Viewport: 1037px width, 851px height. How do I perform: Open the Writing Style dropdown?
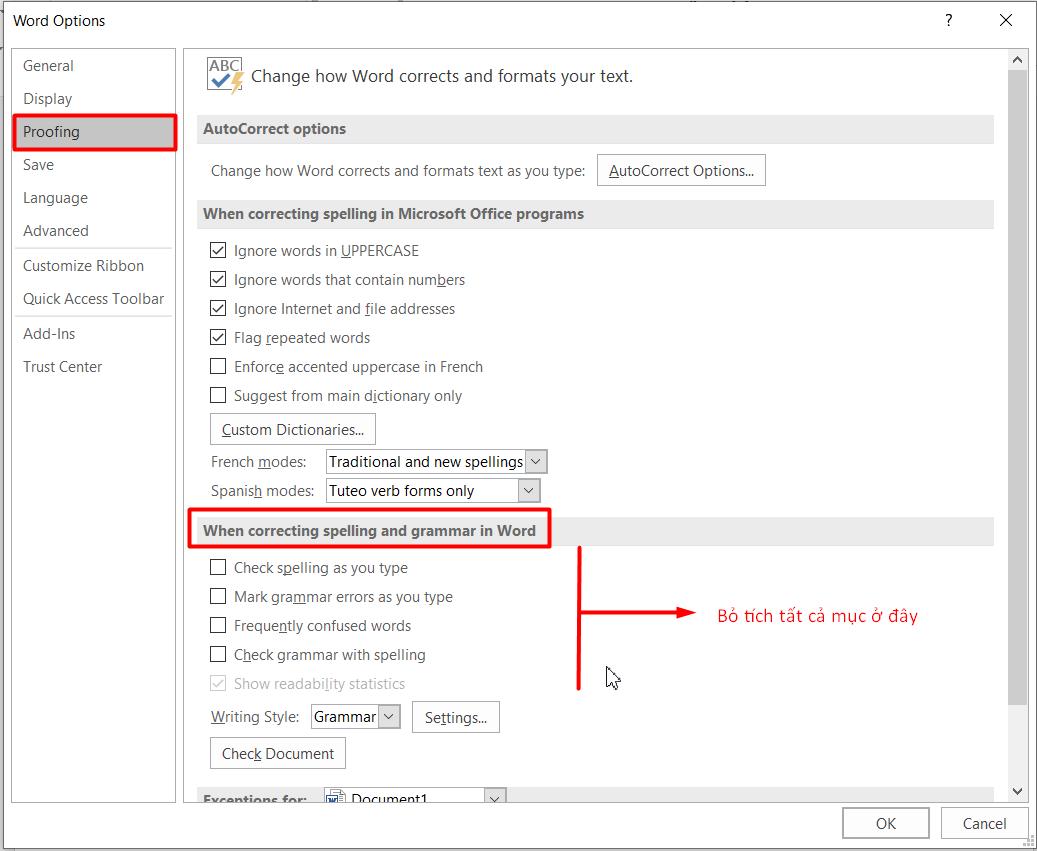tap(390, 717)
